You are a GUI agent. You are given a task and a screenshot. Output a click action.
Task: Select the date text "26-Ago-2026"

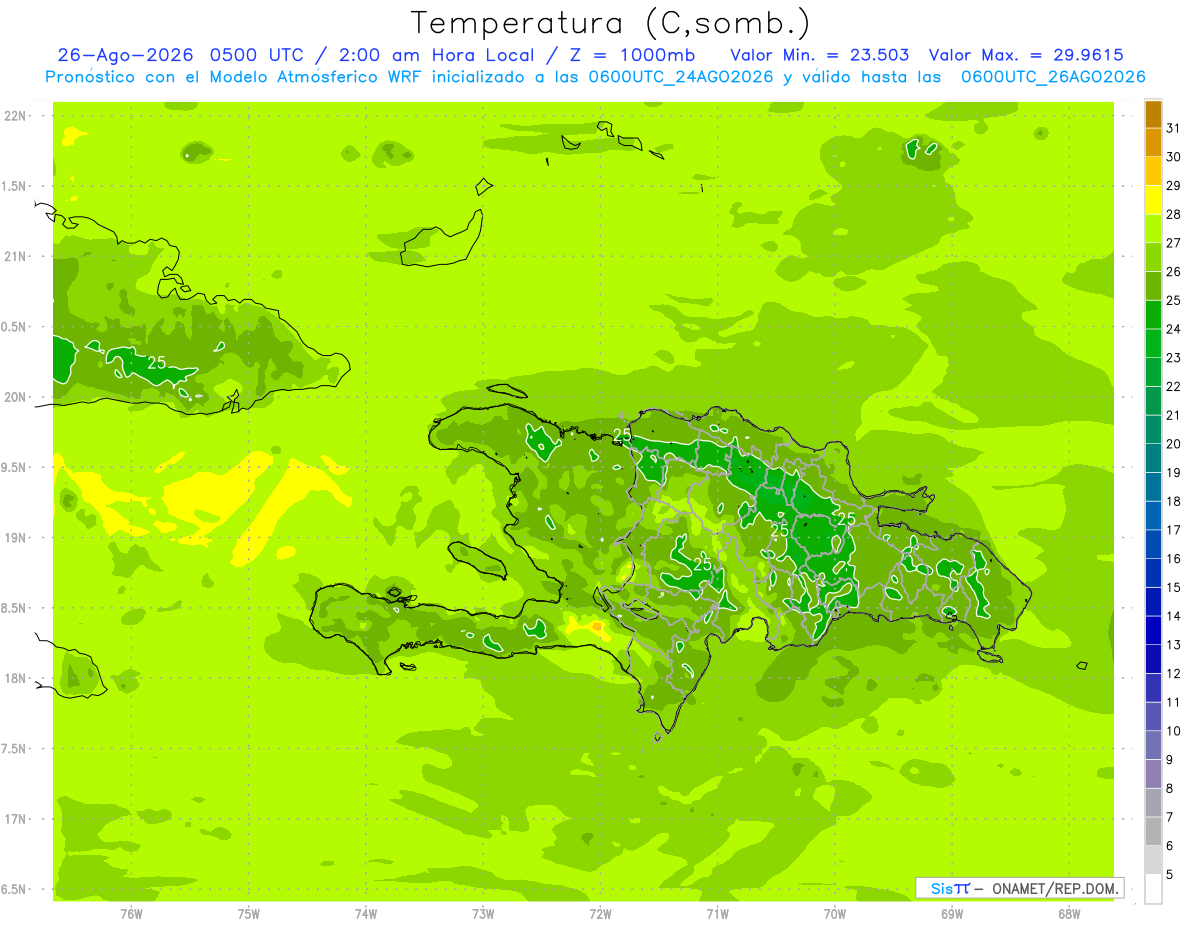pos(124,55)
